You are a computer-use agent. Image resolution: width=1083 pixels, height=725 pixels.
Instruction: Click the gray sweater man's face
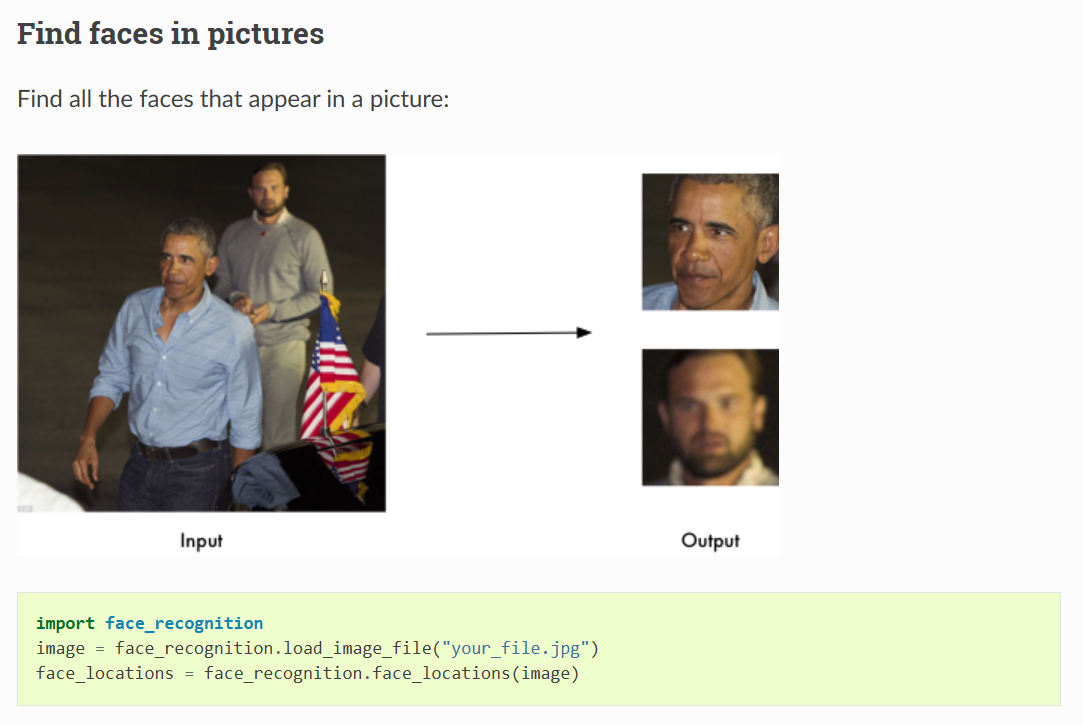click(x=269, y=190)
